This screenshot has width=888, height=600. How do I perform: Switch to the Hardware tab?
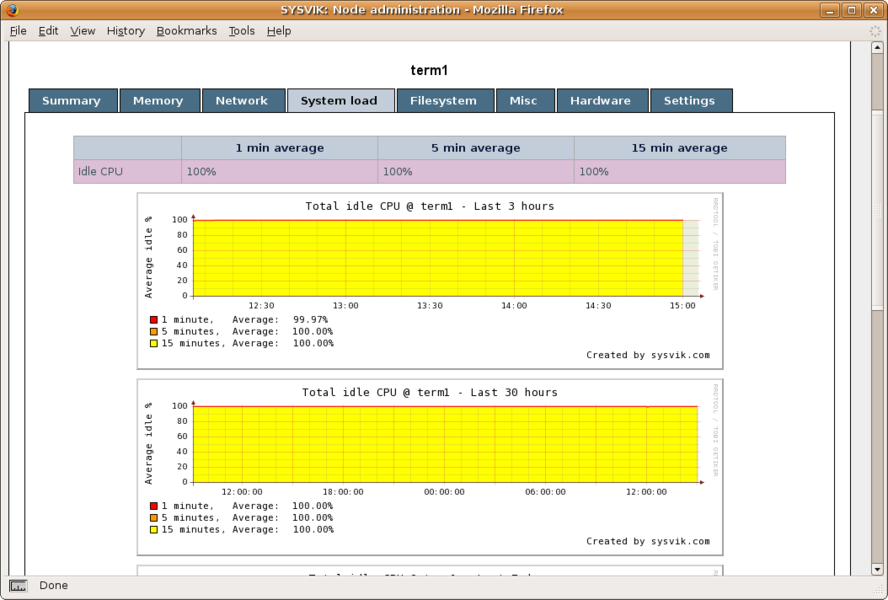pyautogui.click(x=603, y=100)
